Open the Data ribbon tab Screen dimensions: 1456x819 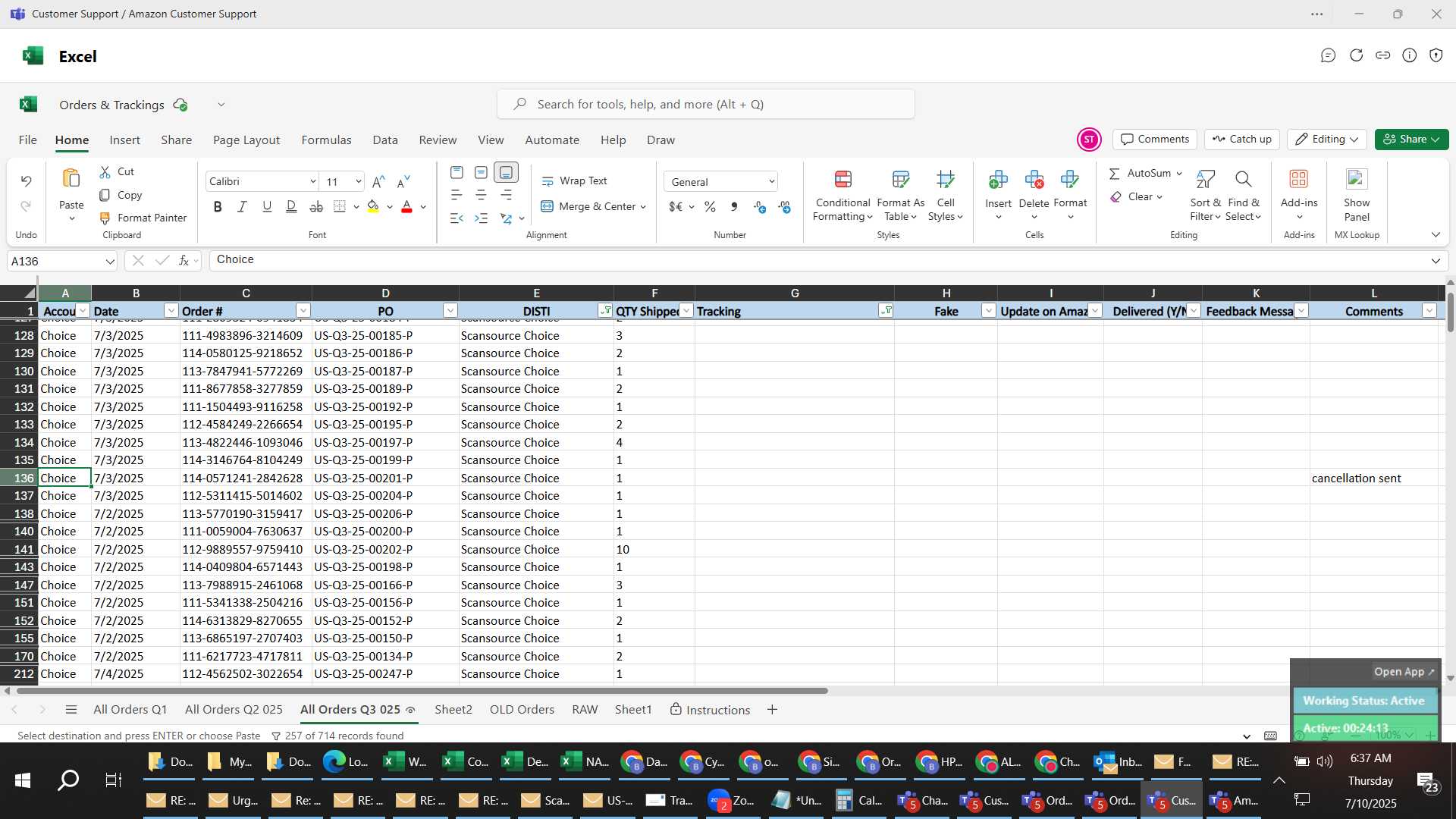pyautogui.click(x=384, y=140)
